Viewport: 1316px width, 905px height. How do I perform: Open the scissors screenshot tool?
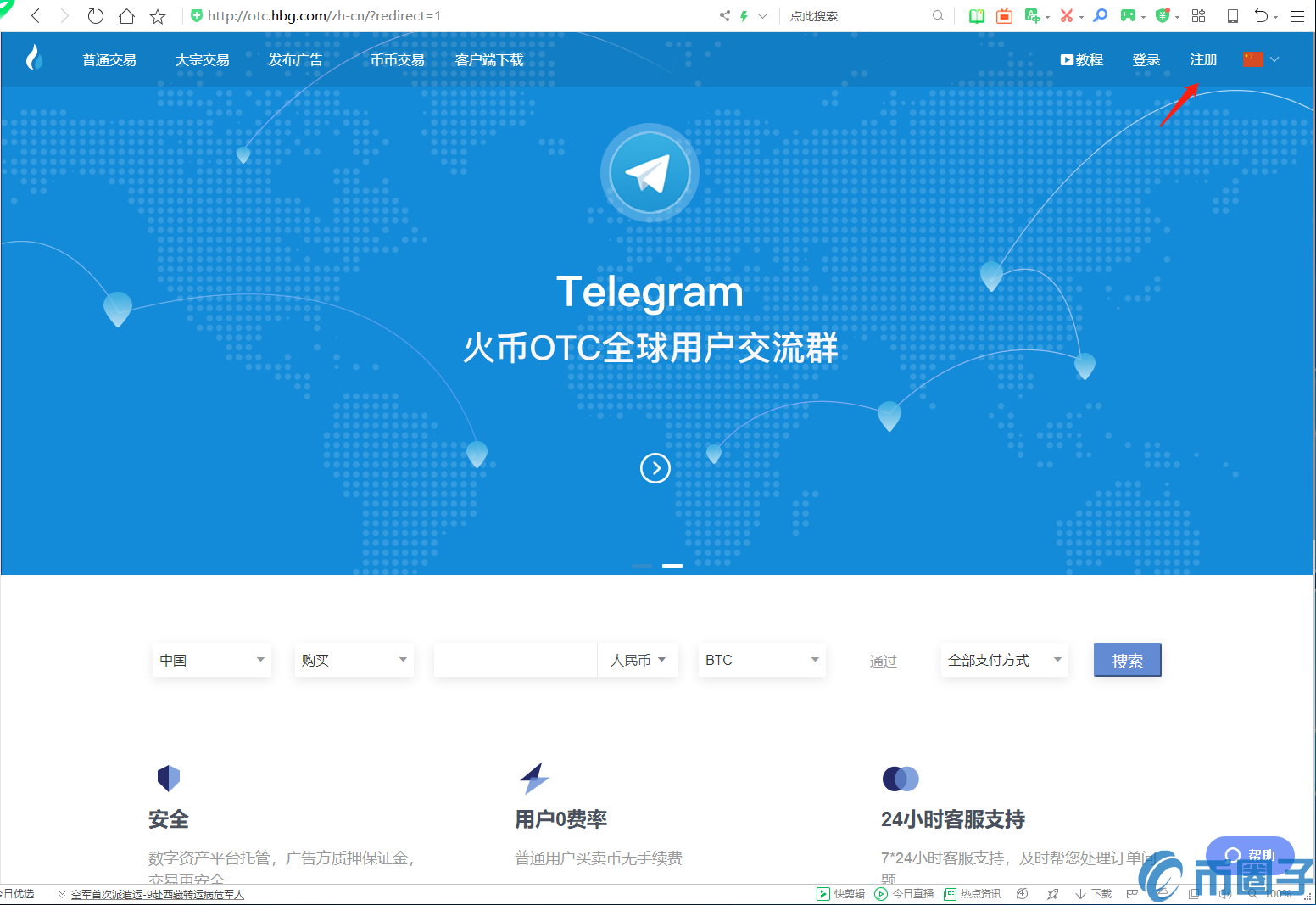1066,15
